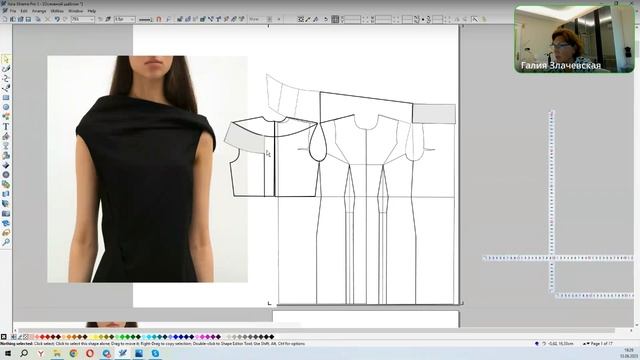640x360 pixels.
Task: Click the New document icon
Action: coord(4,19)
